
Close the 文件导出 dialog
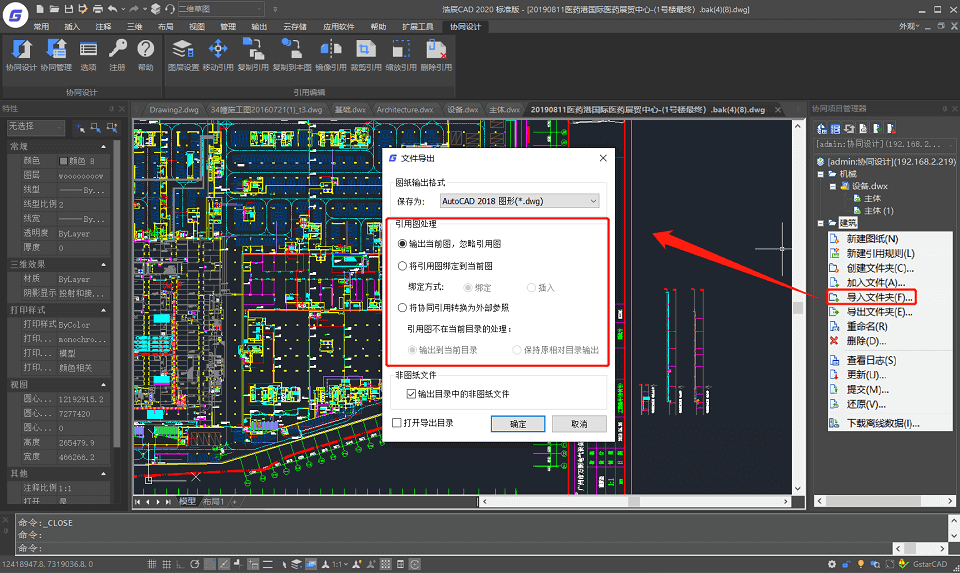603,158
